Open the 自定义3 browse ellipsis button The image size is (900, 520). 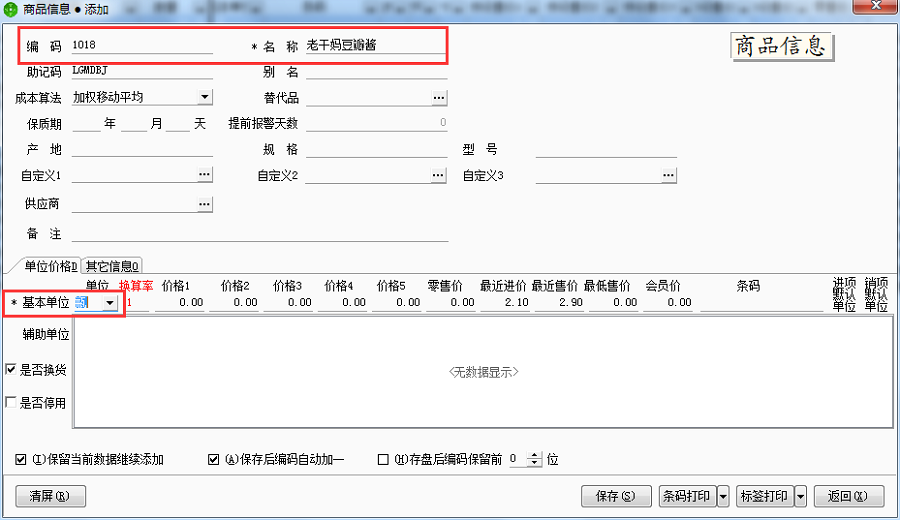tap(668, 175)
